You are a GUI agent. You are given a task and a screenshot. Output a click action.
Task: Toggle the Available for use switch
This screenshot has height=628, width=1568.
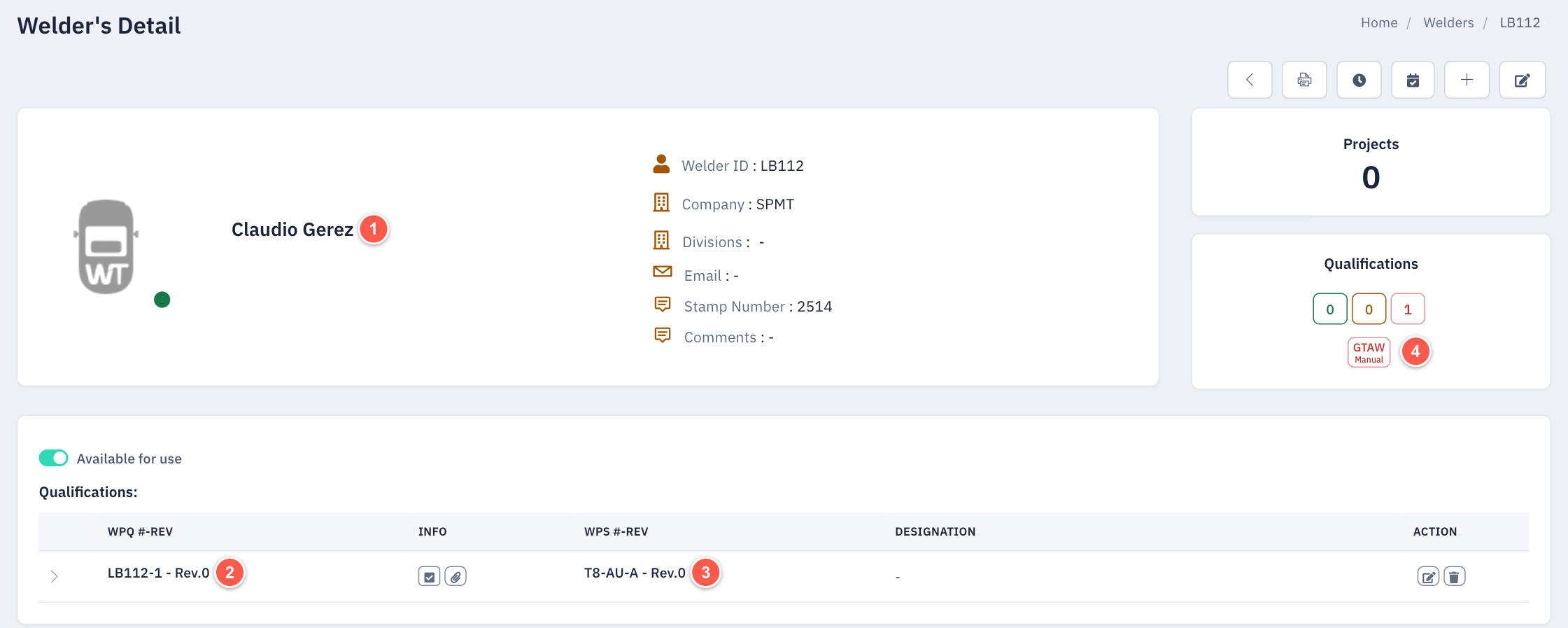tap(54, 458)
